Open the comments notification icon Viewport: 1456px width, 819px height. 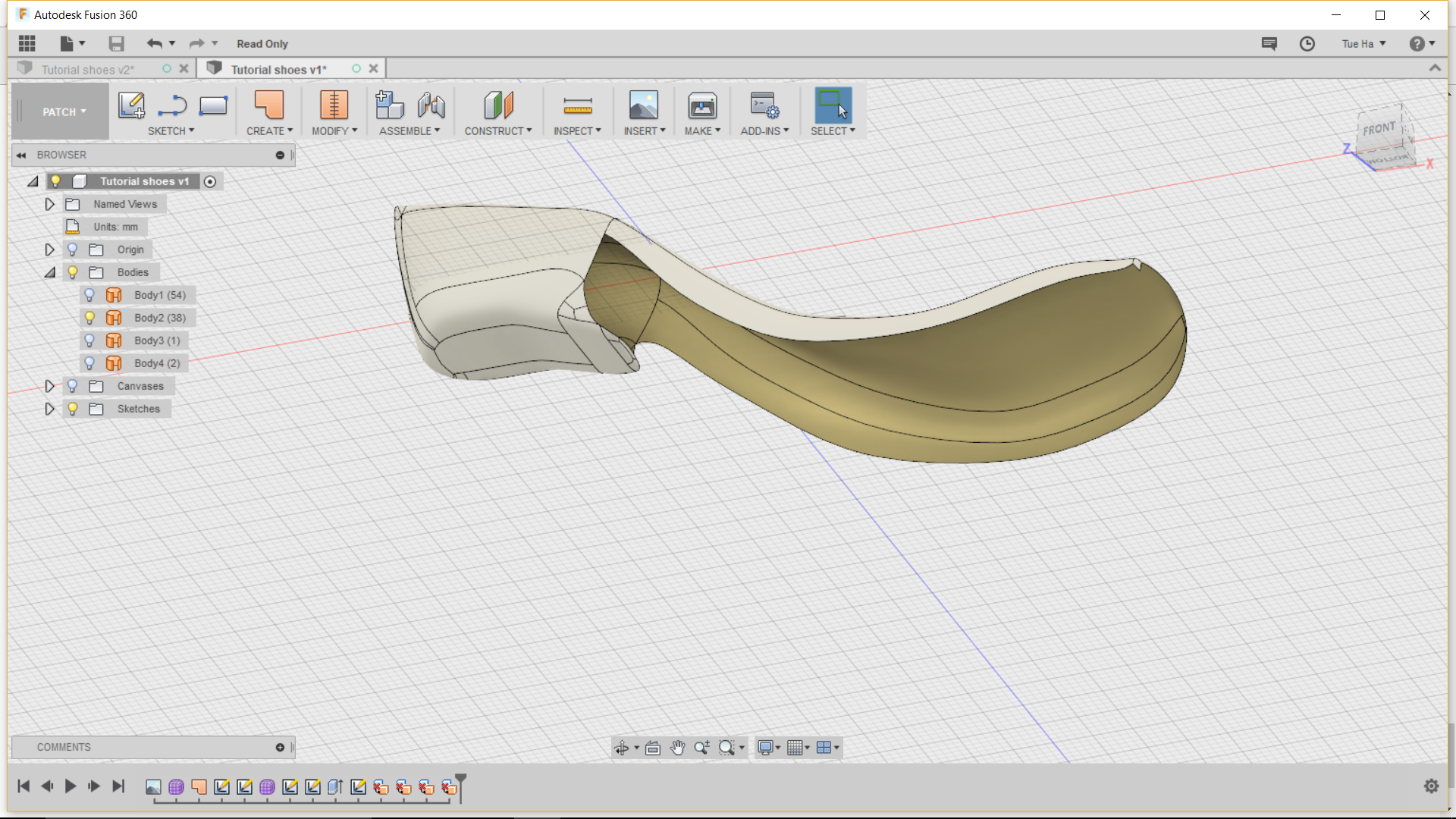click(1269, 44)
